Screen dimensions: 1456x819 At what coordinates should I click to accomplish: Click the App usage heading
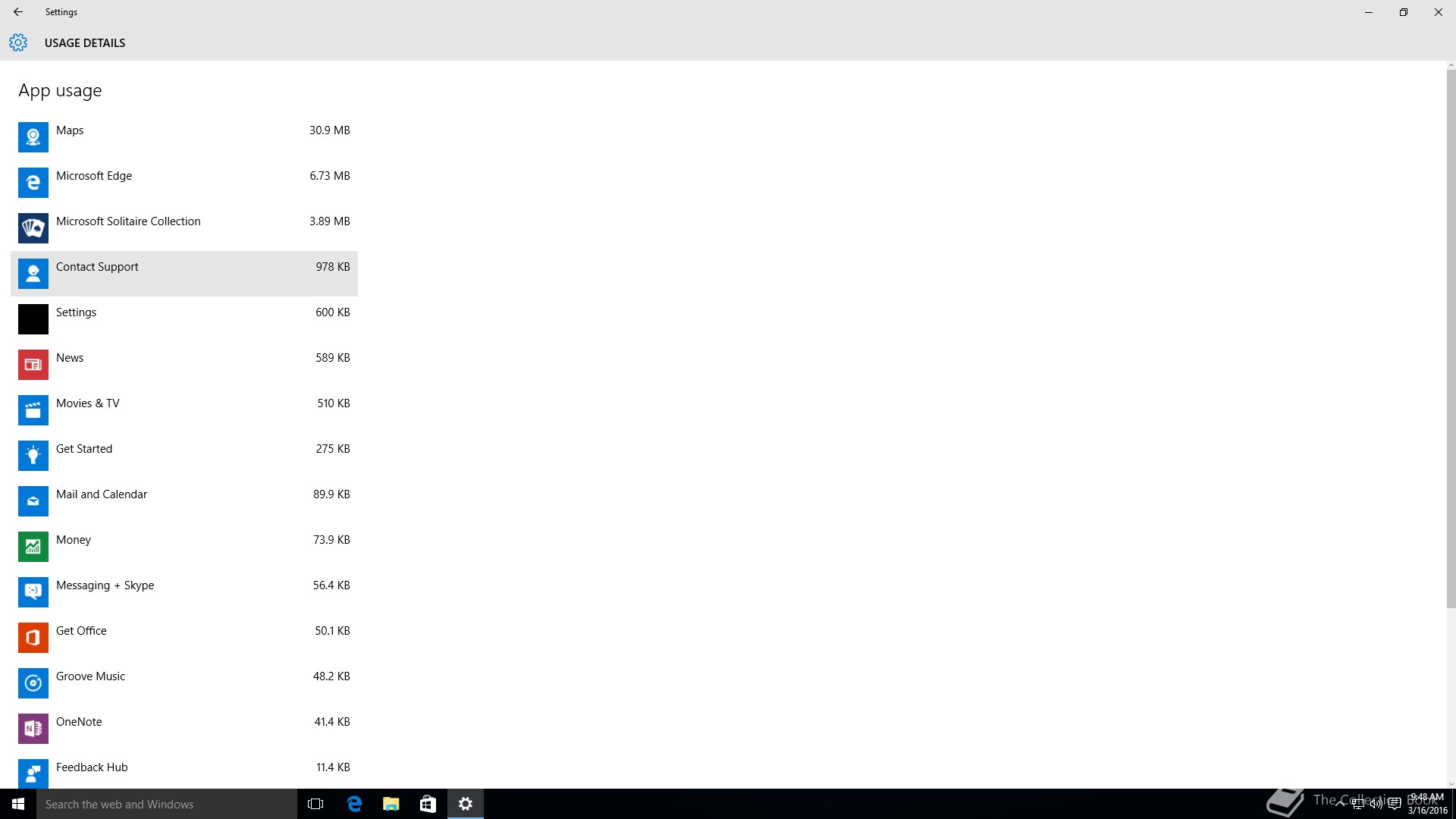click(60, 91)
